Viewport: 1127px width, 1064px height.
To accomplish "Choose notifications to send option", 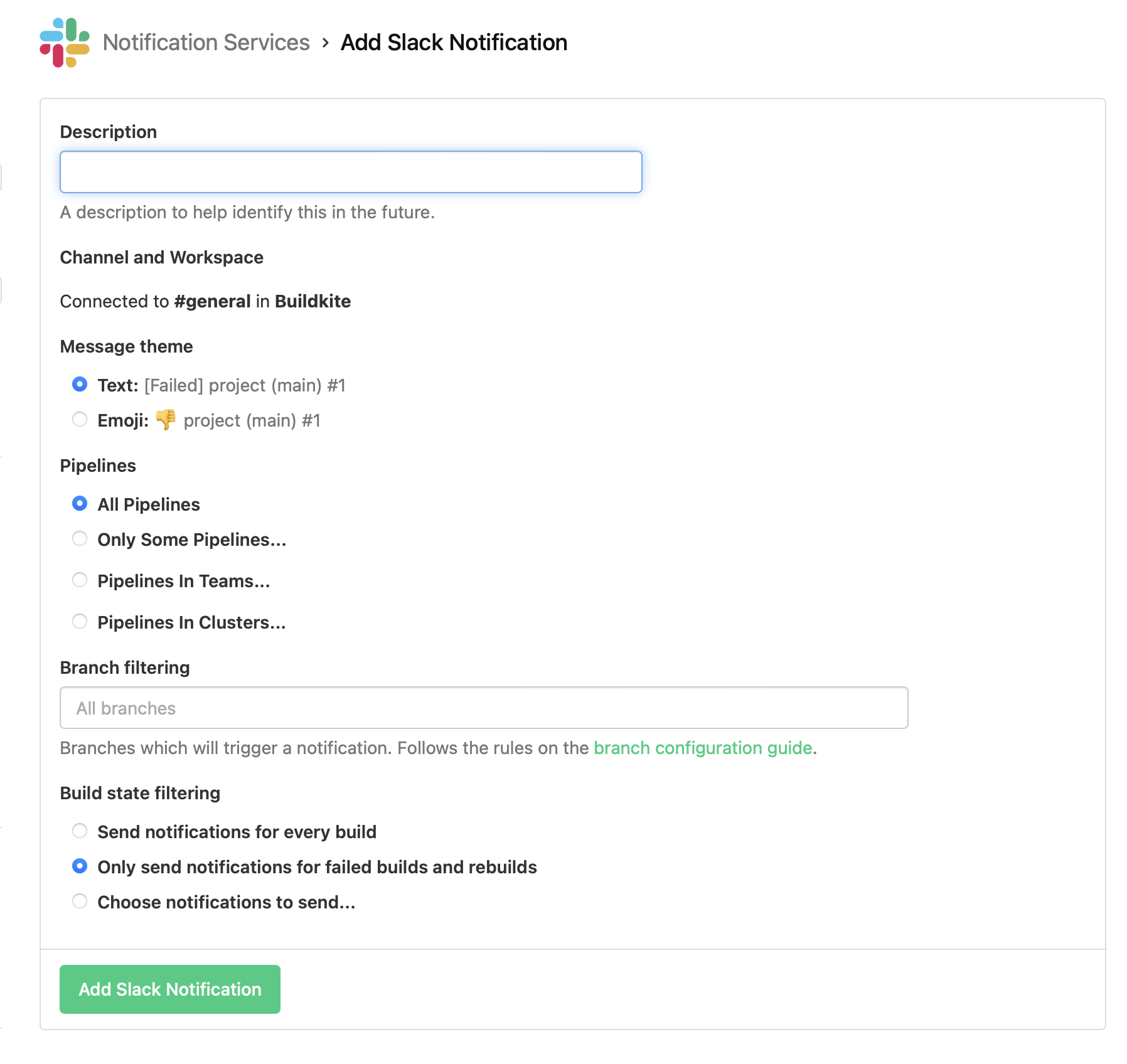I will (80, 901).
